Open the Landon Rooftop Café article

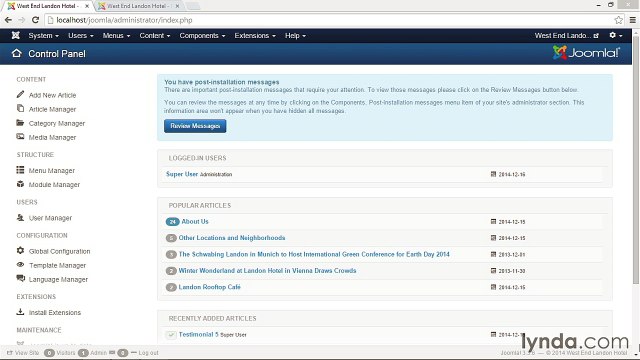209,287
